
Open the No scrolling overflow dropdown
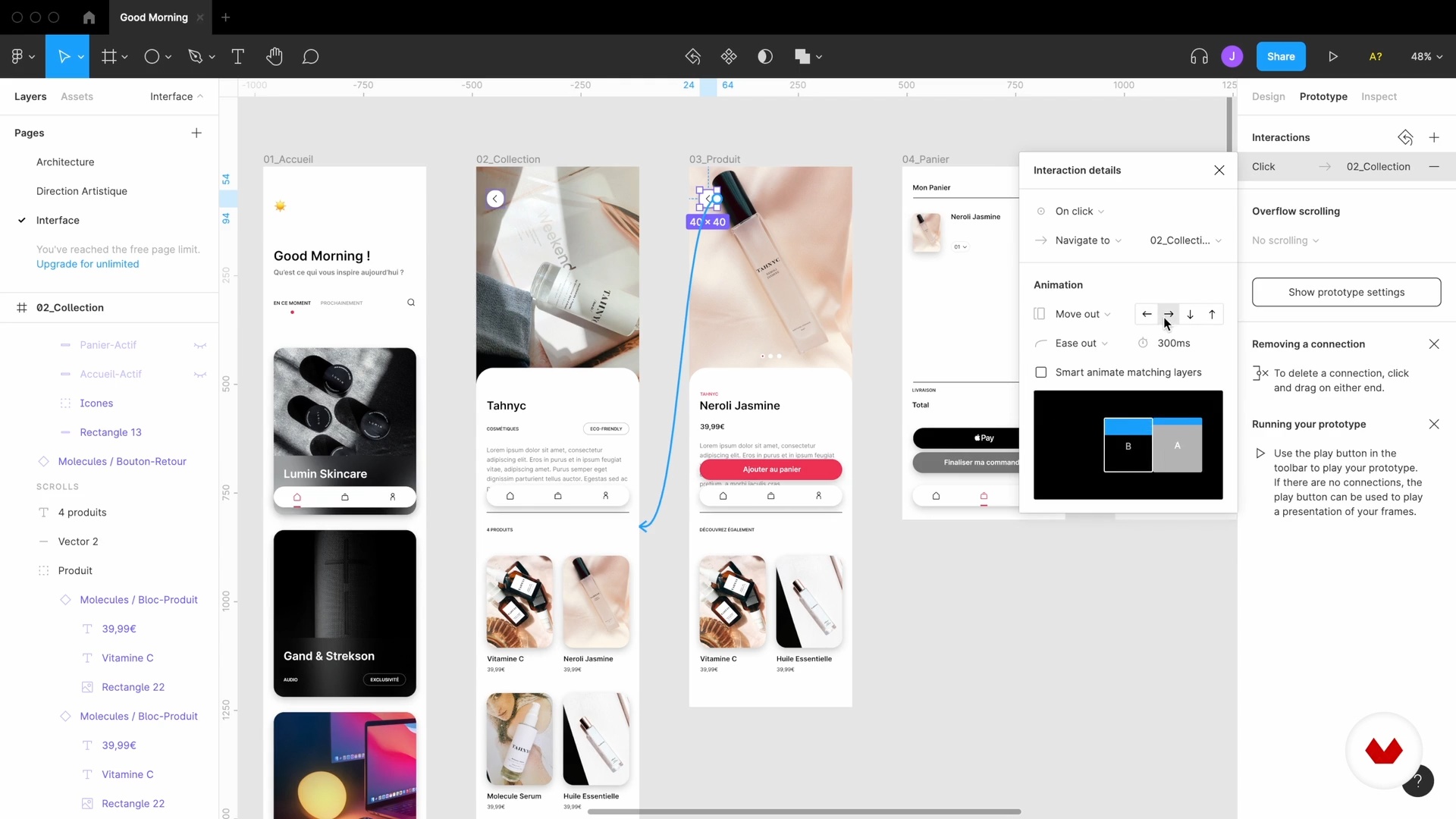coord(1285,240)
